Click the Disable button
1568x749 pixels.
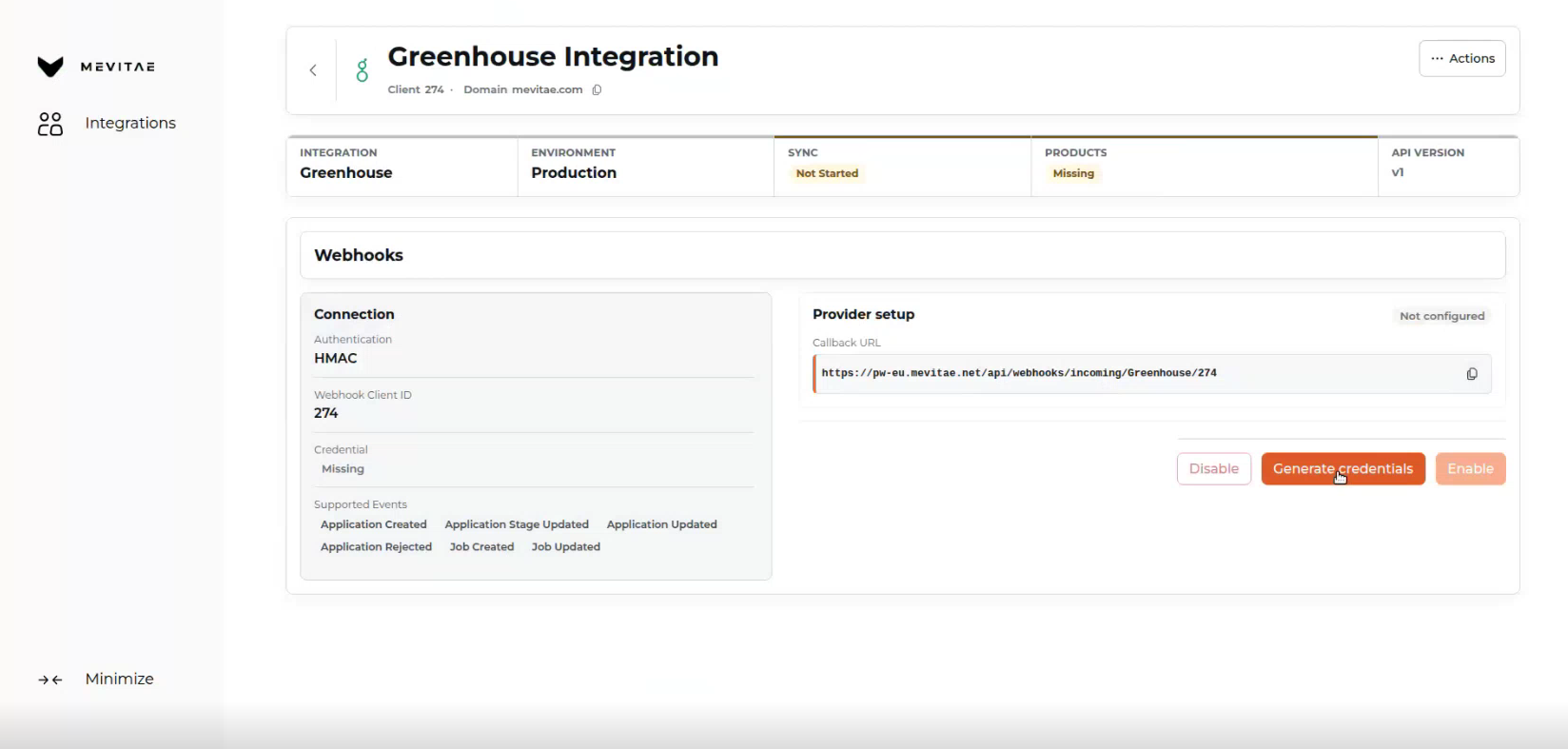click(1214, 468)
